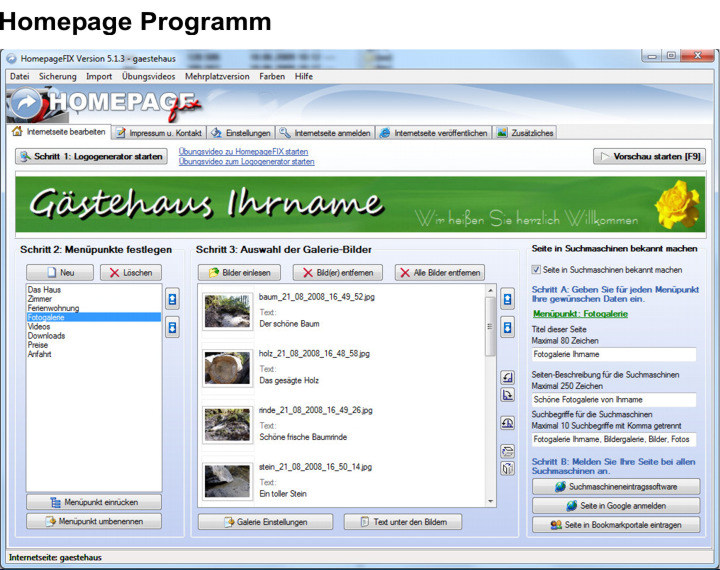Select 'Zimmer' in menu list

[94, 299]
